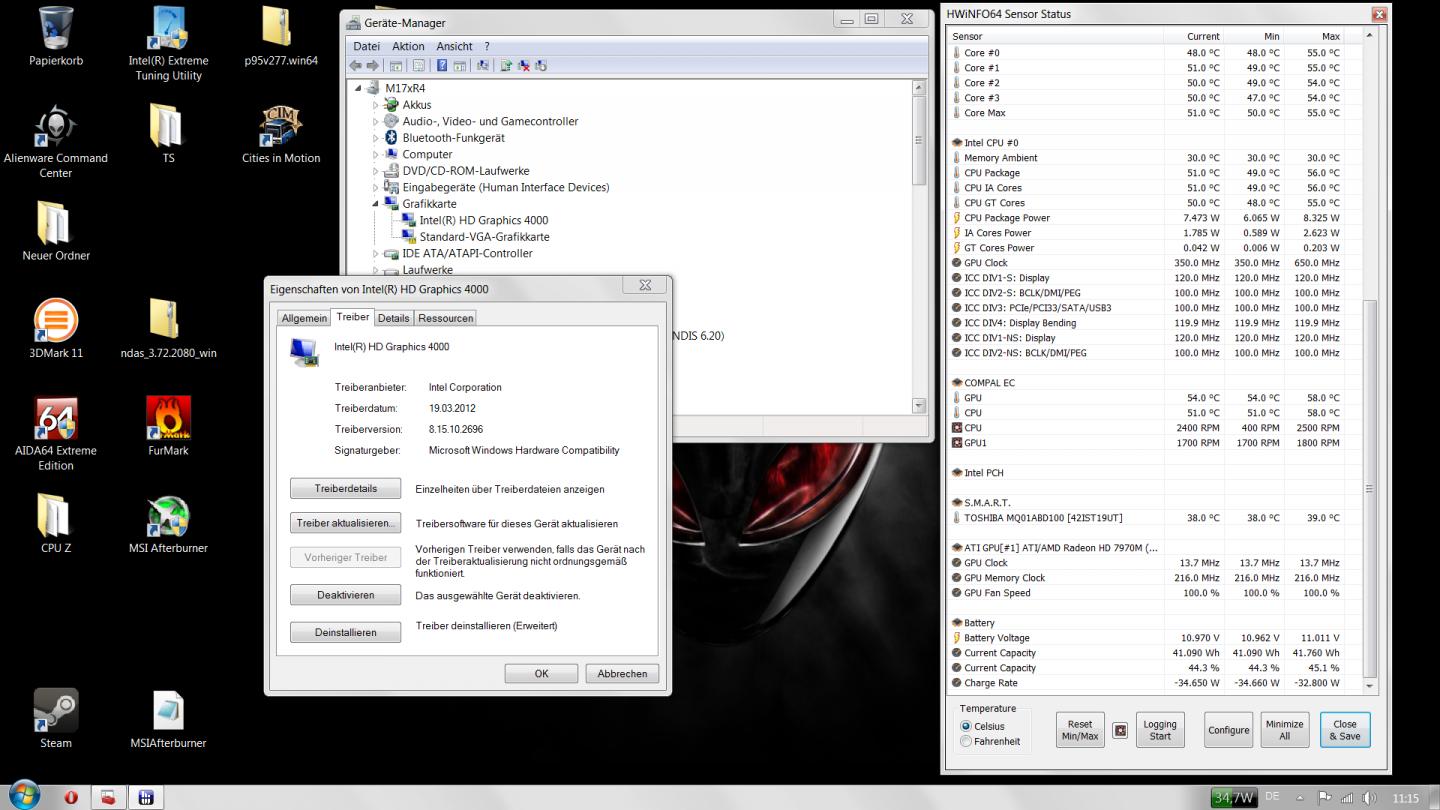Click uninstall device icon with red X
The width and height of the screenshot is (1440, 810).
coord(523,66)
